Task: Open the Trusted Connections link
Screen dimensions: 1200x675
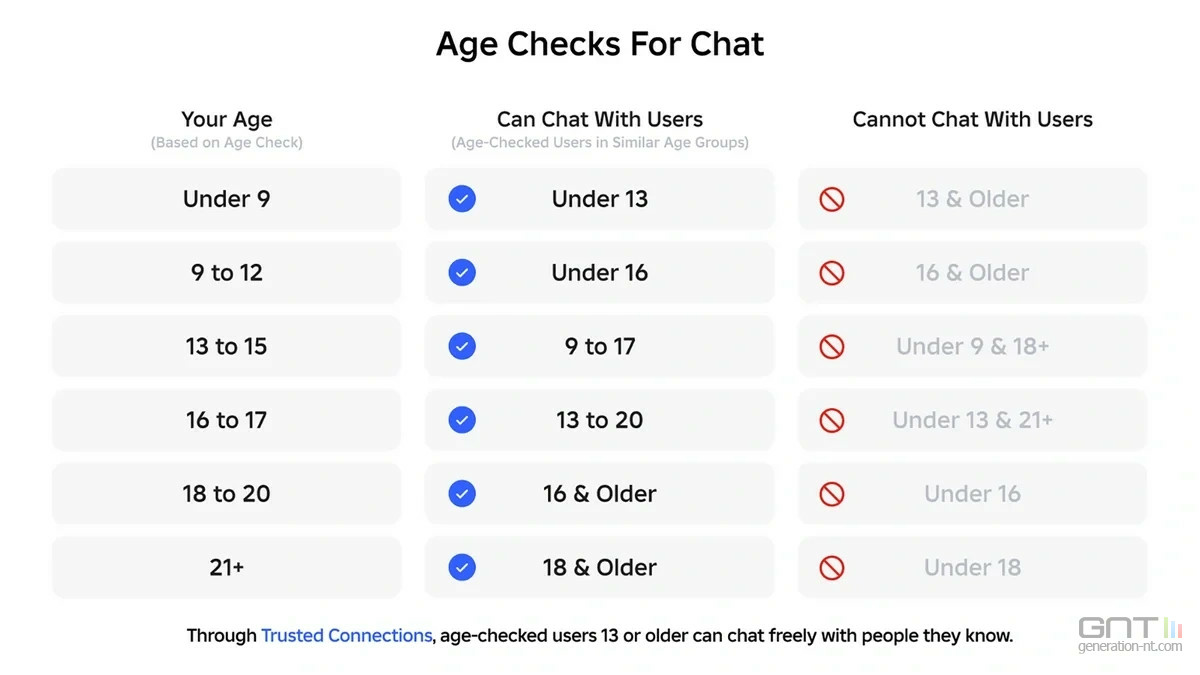Action: 346,636
